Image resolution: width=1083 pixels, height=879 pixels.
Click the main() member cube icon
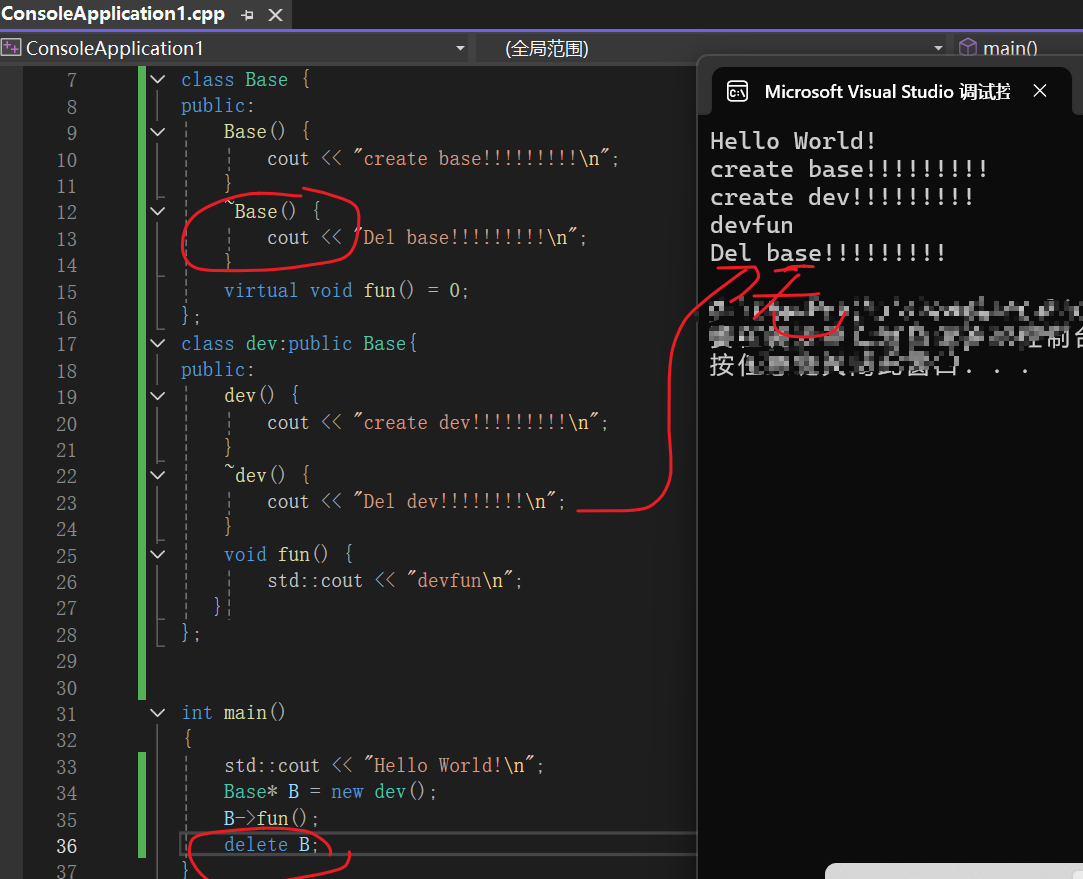pos(968,48)
